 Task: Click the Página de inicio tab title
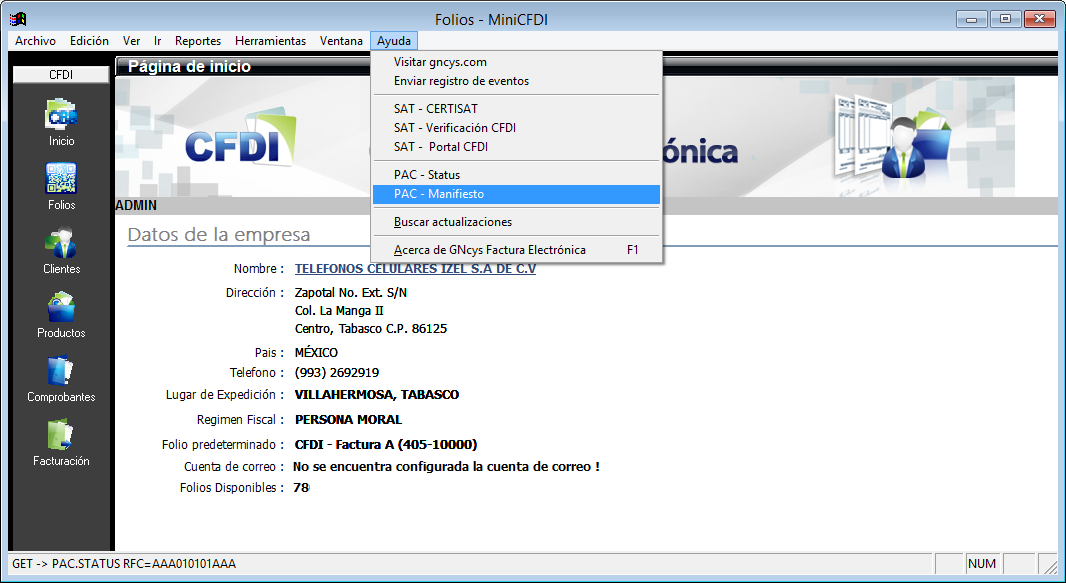click(x=190, y=67)
